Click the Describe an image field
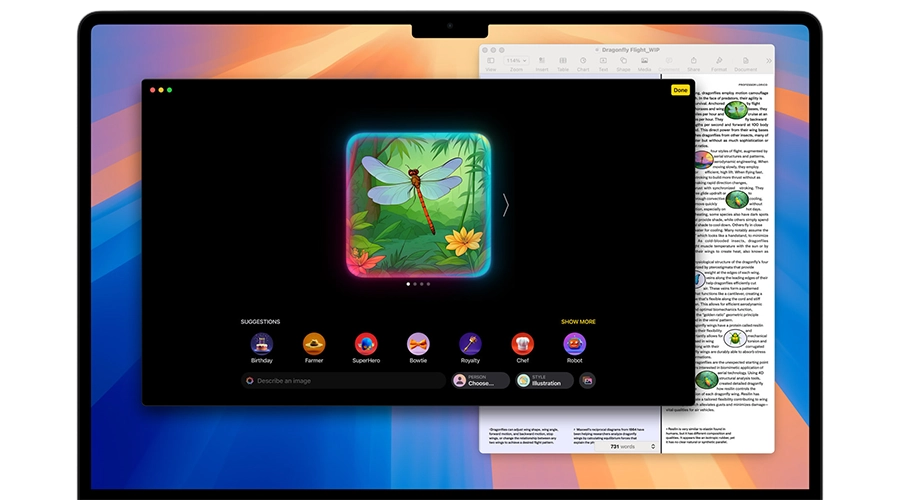Viewport: 900px width, 500px height. 343,381
